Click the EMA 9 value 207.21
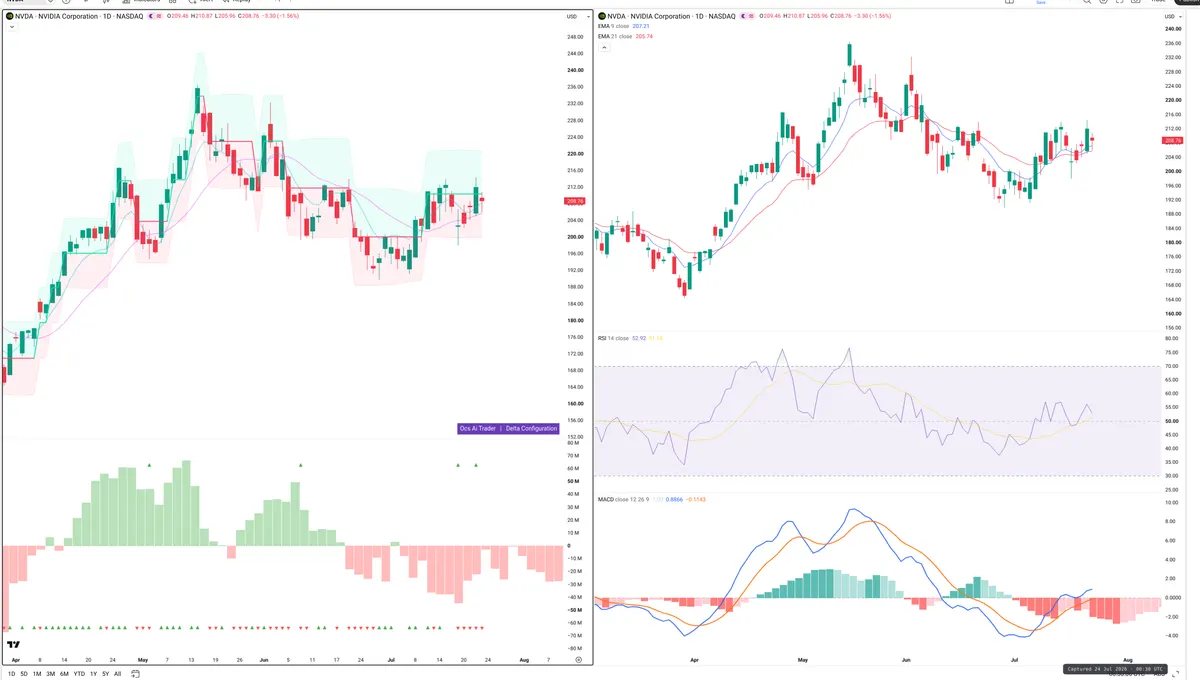 [641, 26]
